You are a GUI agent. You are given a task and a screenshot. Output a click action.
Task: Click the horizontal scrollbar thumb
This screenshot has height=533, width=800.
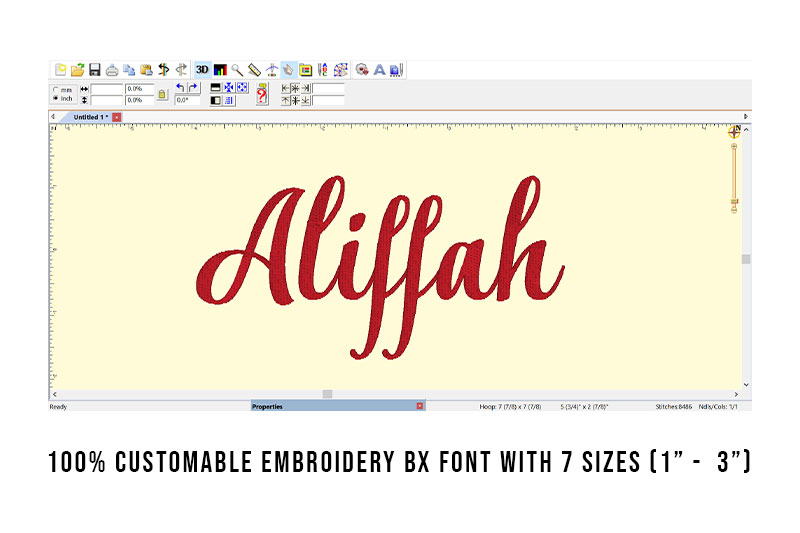pos(328,394)
